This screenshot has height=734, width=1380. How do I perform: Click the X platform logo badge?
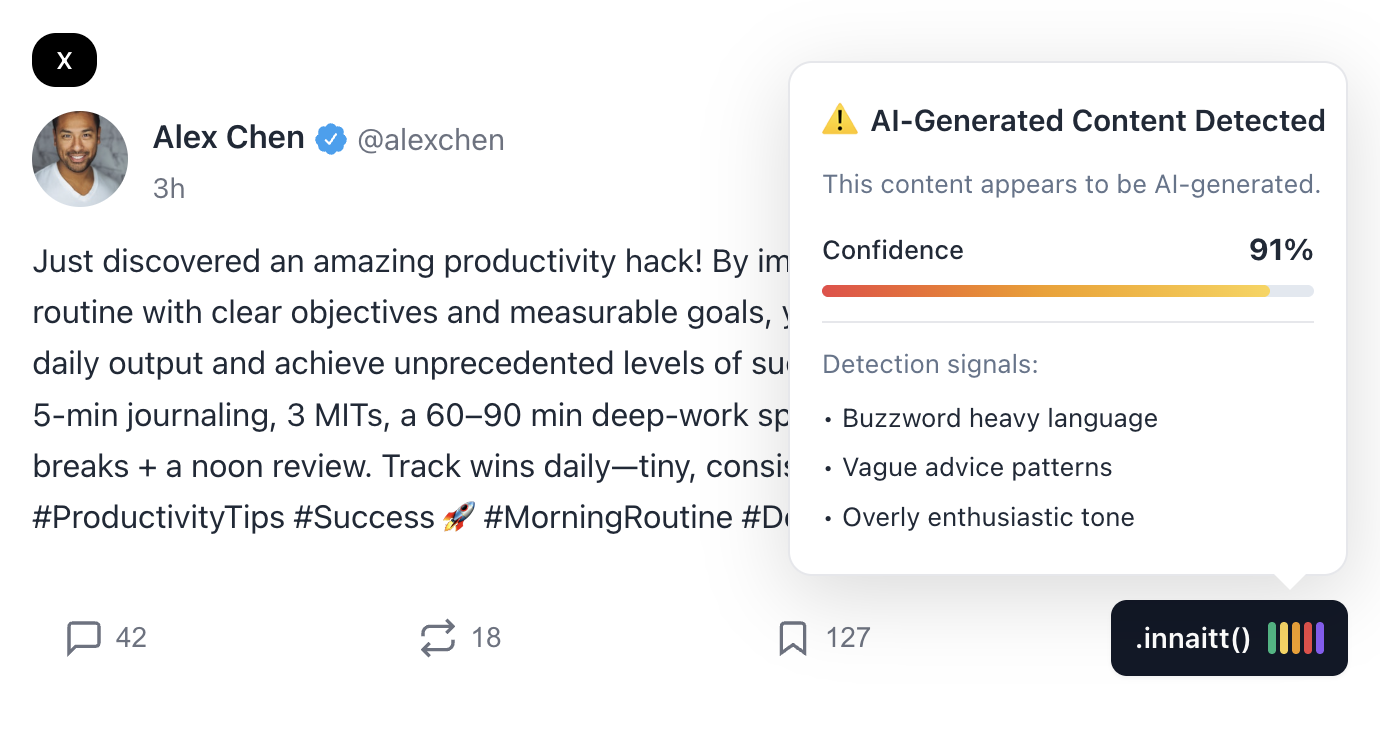point(64,60)
